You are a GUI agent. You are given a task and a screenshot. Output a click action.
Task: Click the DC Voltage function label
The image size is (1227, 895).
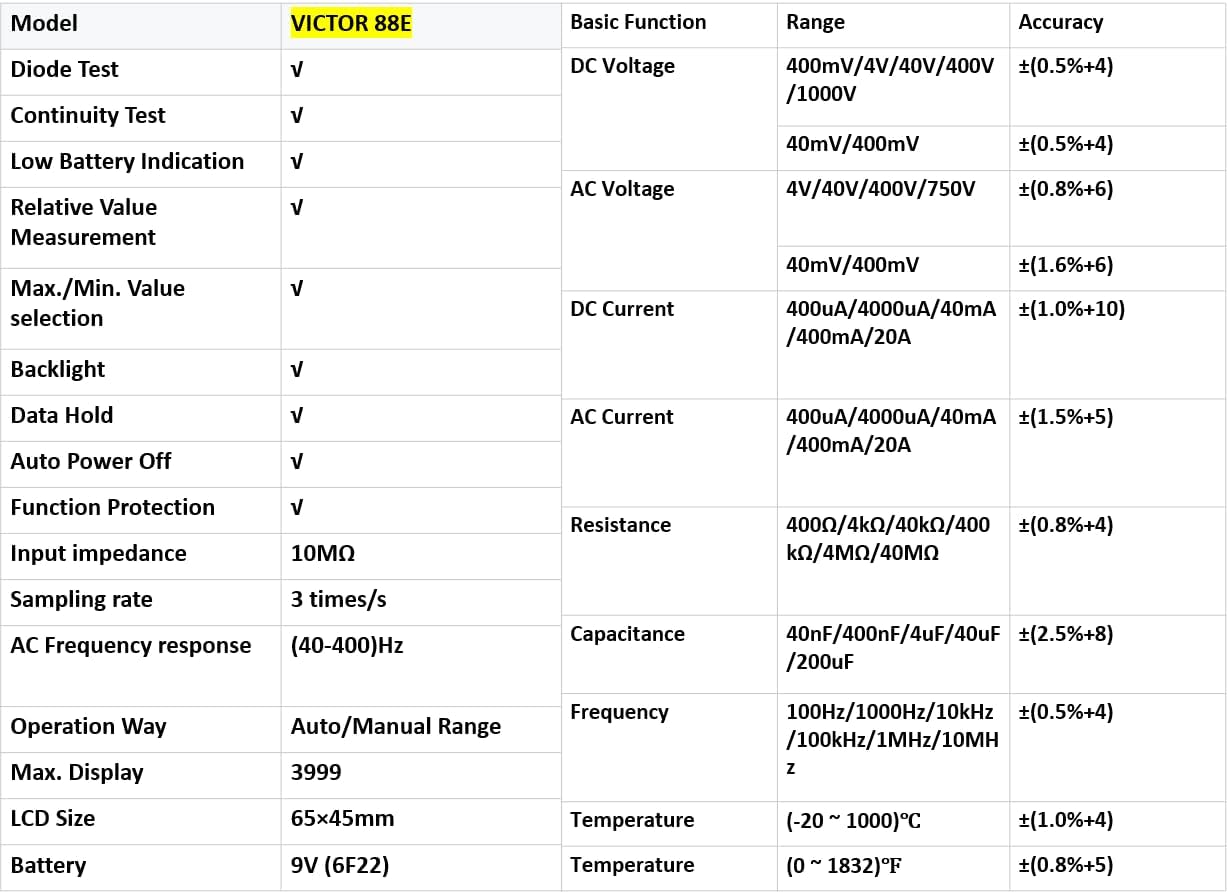(x=622, y=67)
